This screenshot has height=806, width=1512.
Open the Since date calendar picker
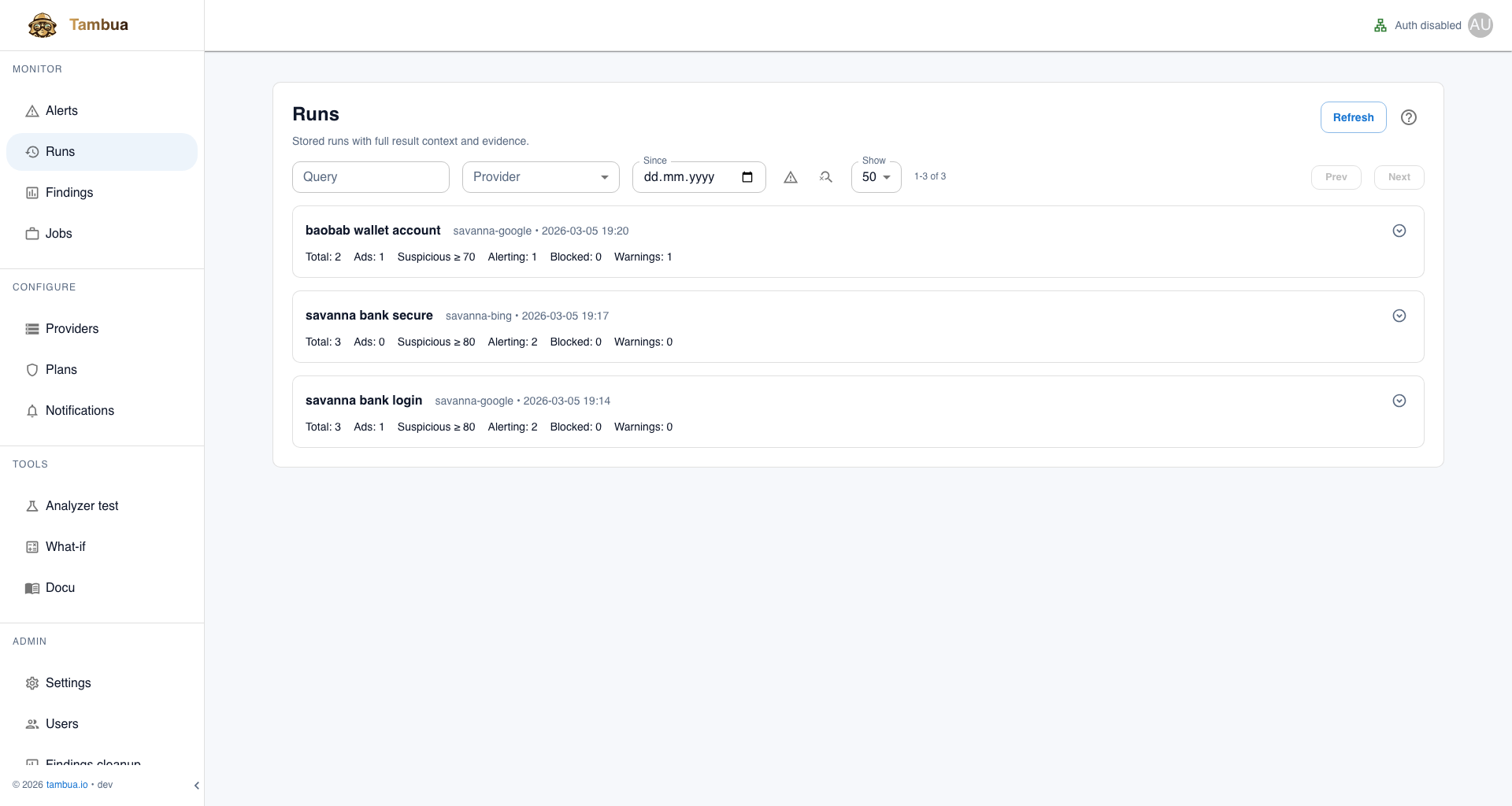coord(747,176)
